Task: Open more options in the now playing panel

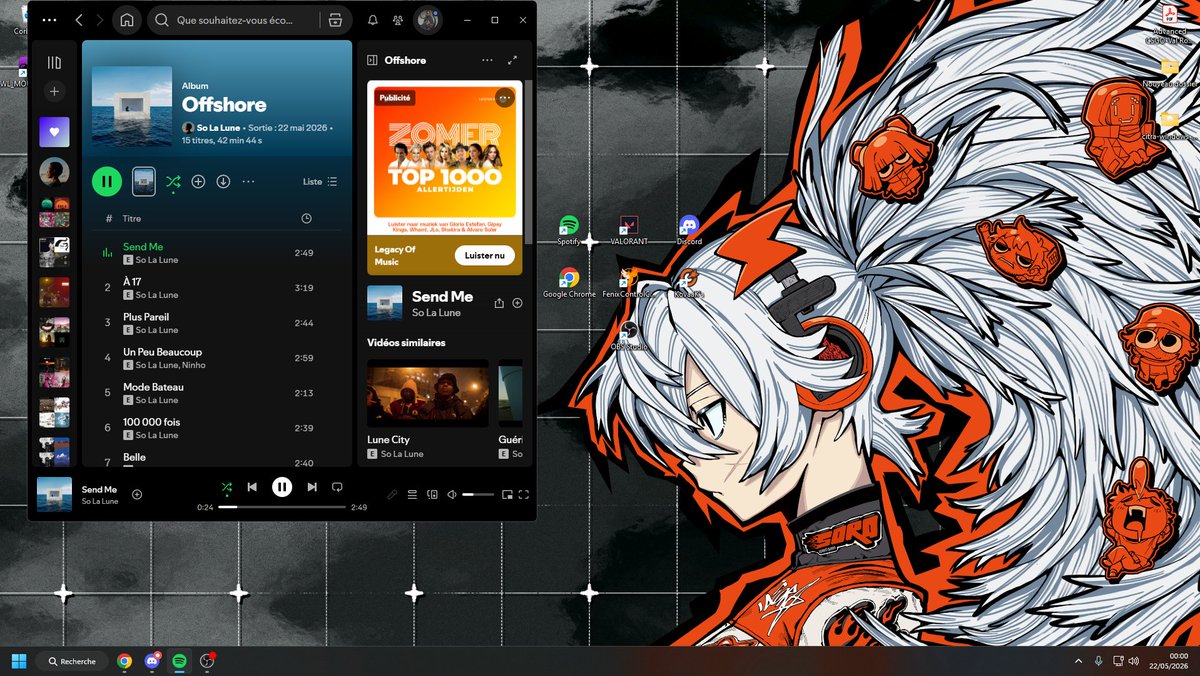Action: click(487, 60)
